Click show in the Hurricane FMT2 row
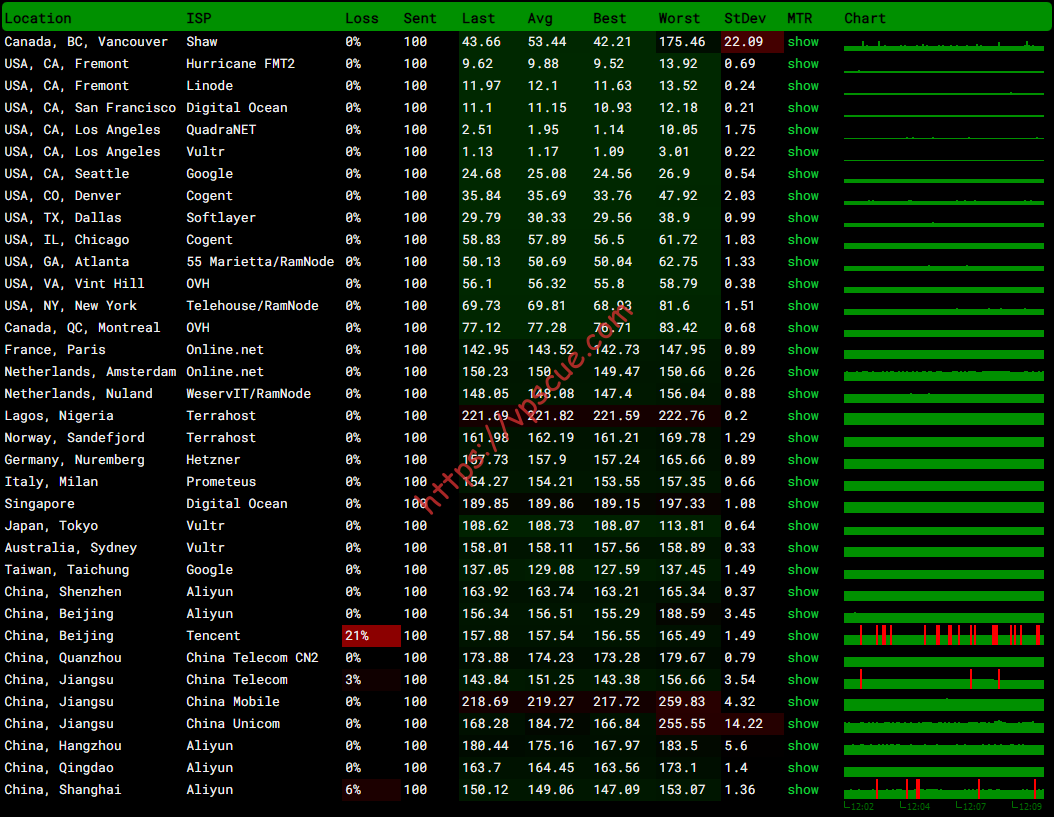1054x817 pixels. tap(803, 64)
